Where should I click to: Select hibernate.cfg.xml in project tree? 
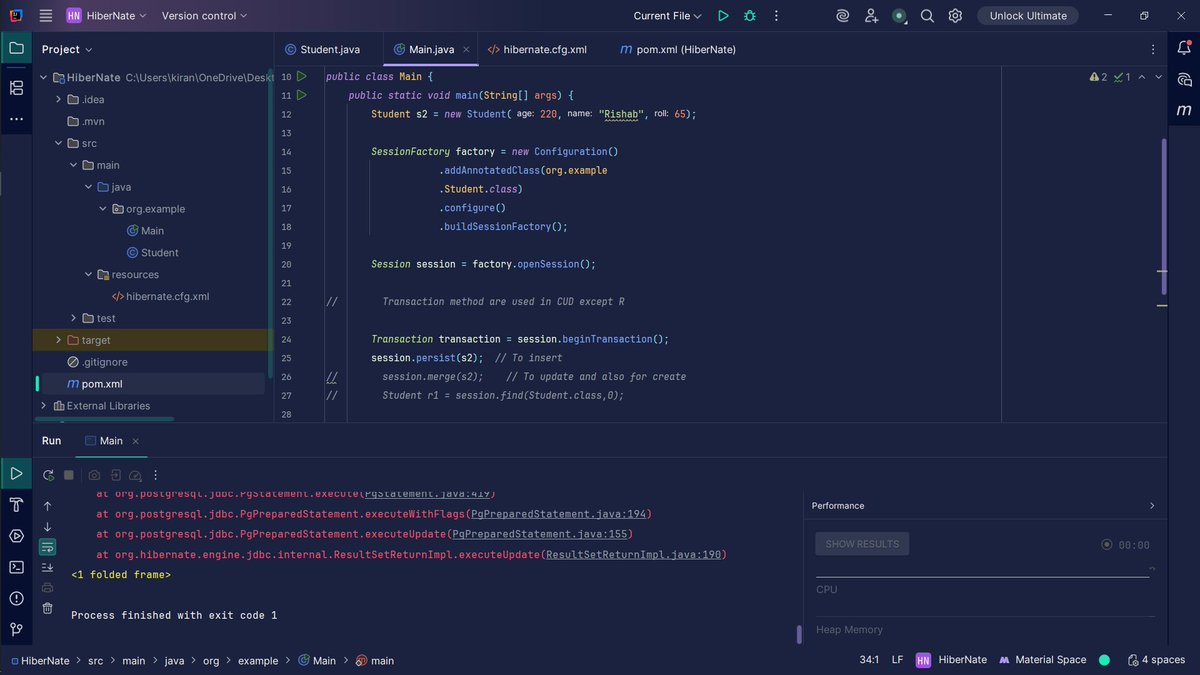[160, 296]
